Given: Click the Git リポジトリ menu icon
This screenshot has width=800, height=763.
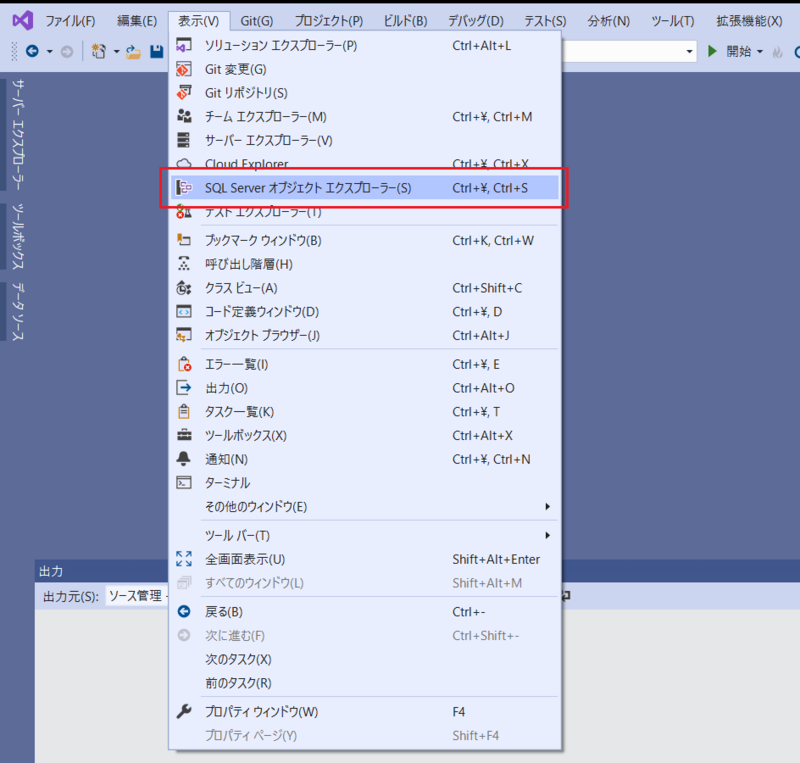Looking at the screenshot, I should click(184, 92).
